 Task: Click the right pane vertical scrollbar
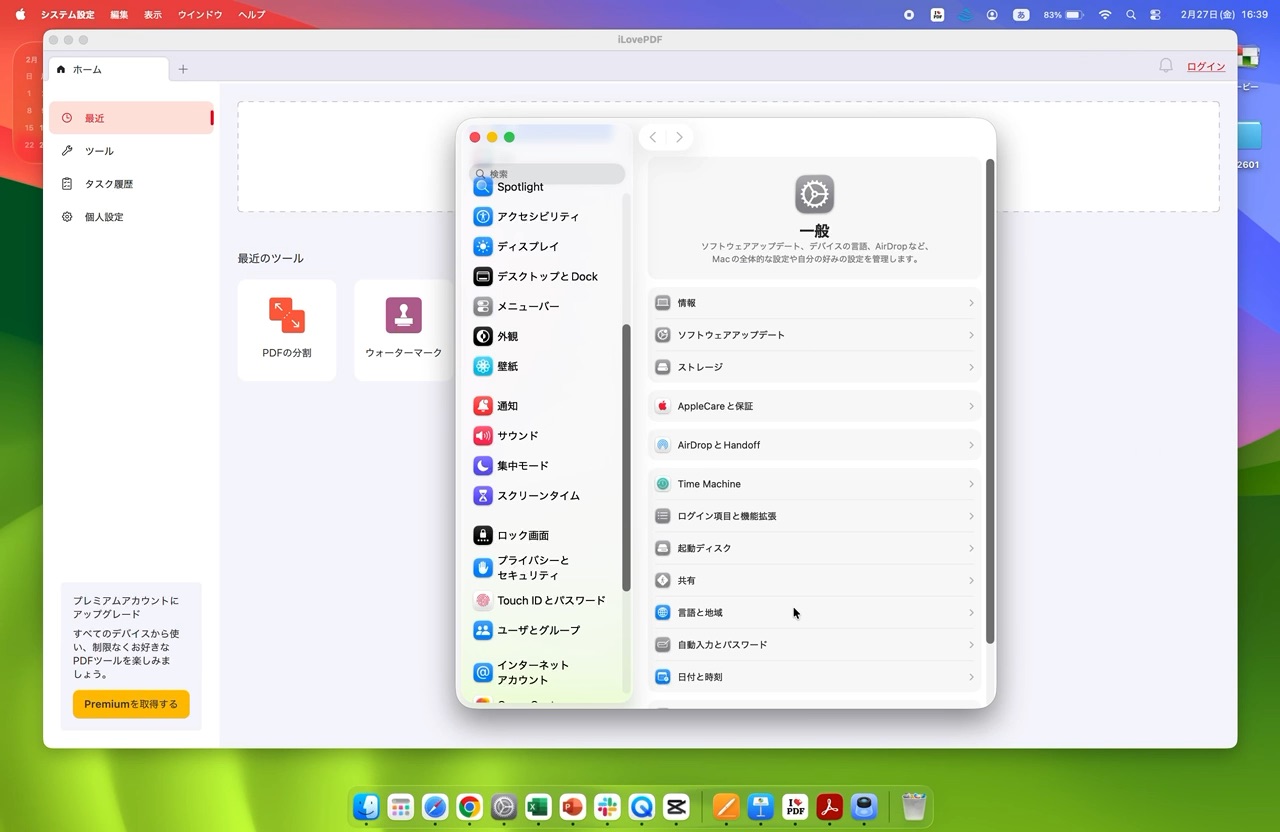[991, 400]
